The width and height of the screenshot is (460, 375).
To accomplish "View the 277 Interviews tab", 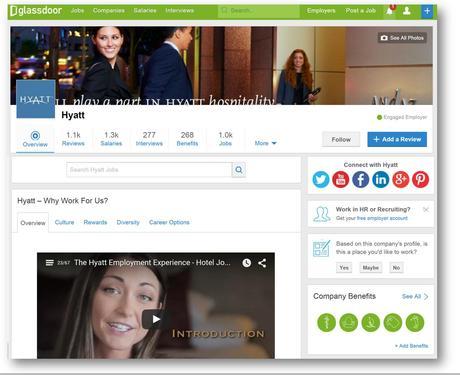I will tap(149, 139).
